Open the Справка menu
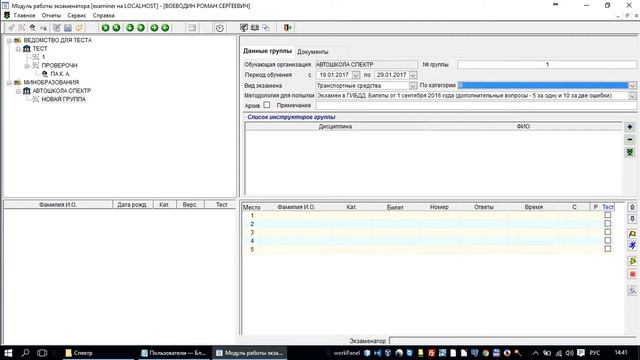The height and width of the screenshot is (360, 640). 103,16
